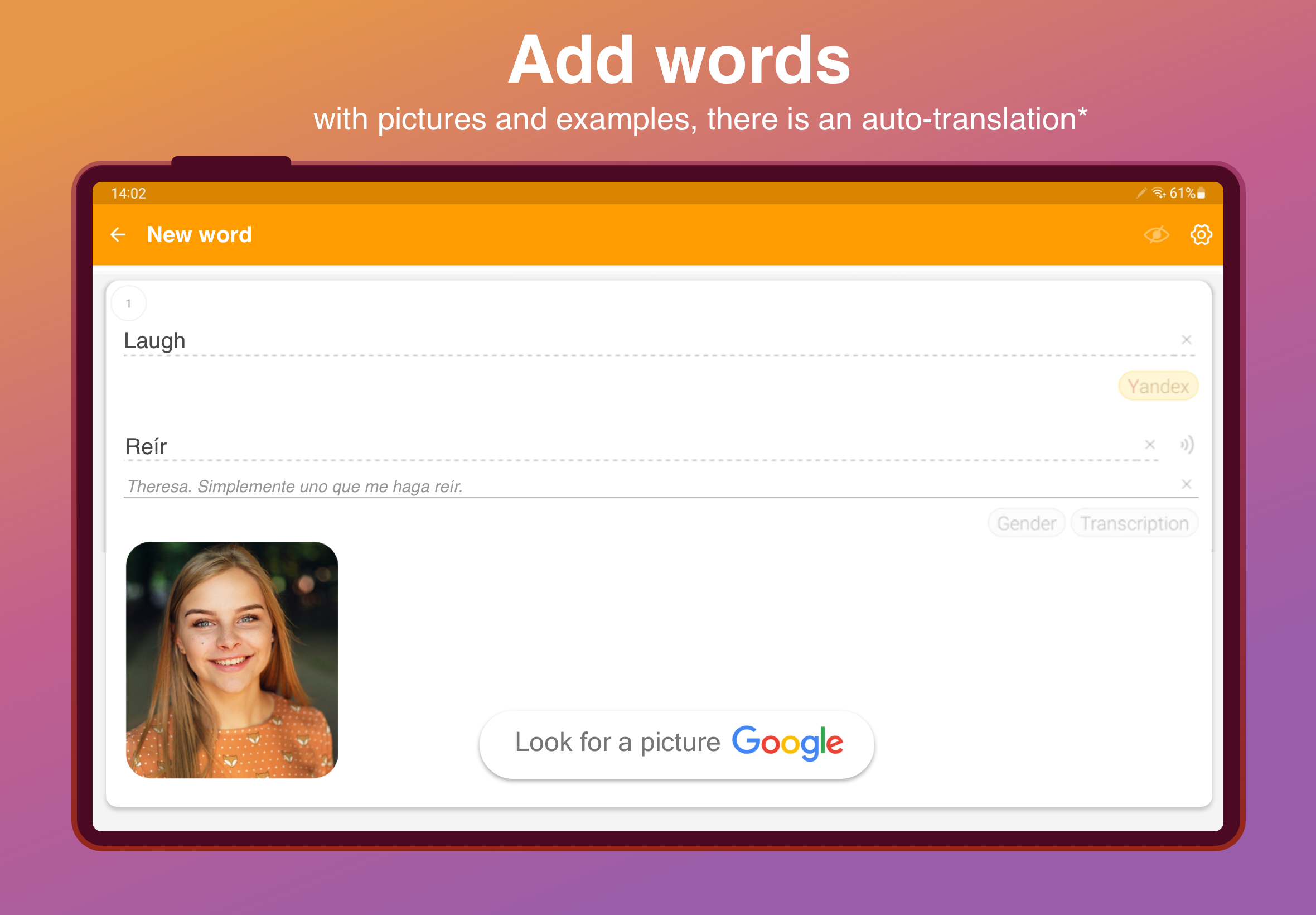Image resolution: width=1316 pixels, height=915 pixels.
Task: Go back using the arrow icon
Action: click(x=118, y=234)
